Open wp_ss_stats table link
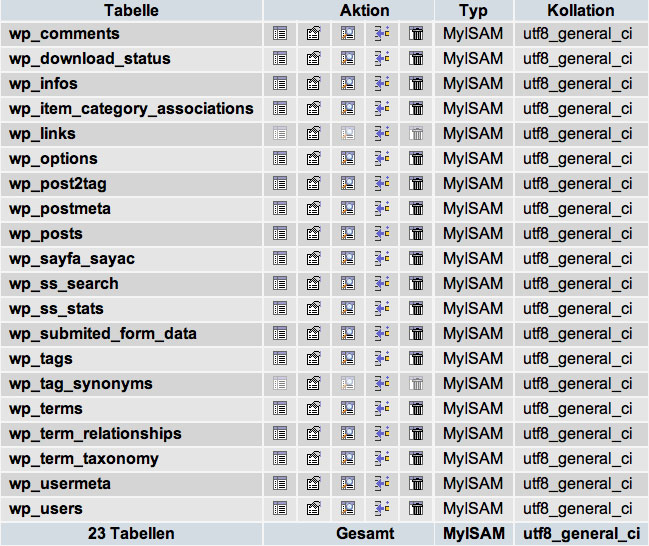Image resolution: width=649 pixels, height=546 pixels. 56,309
